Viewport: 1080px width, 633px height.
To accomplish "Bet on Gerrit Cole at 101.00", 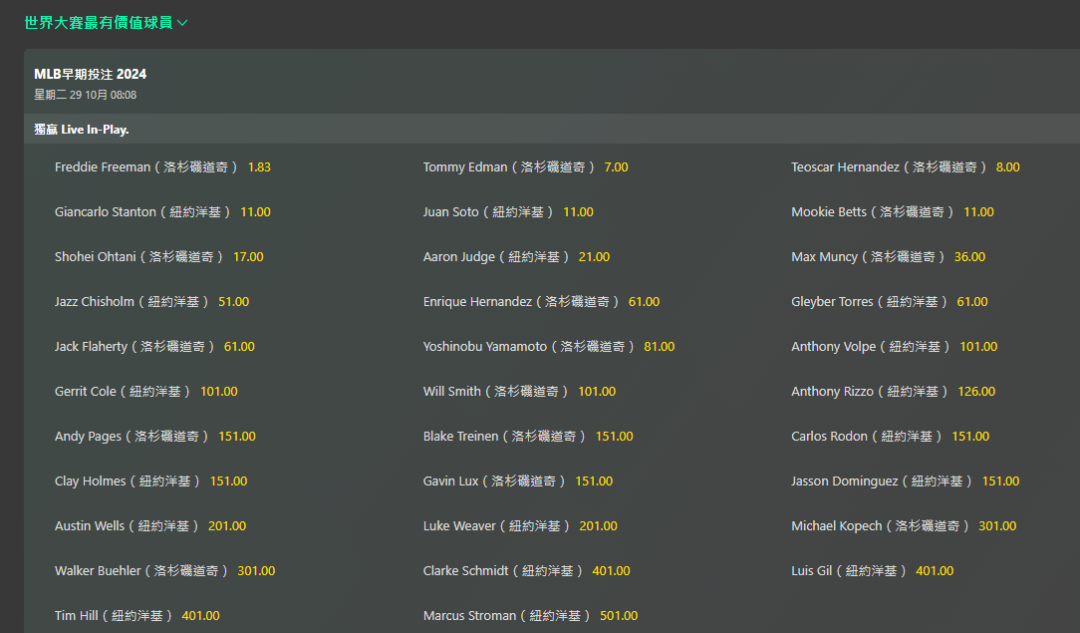I will pyautogui.click(x=146, y=391).
